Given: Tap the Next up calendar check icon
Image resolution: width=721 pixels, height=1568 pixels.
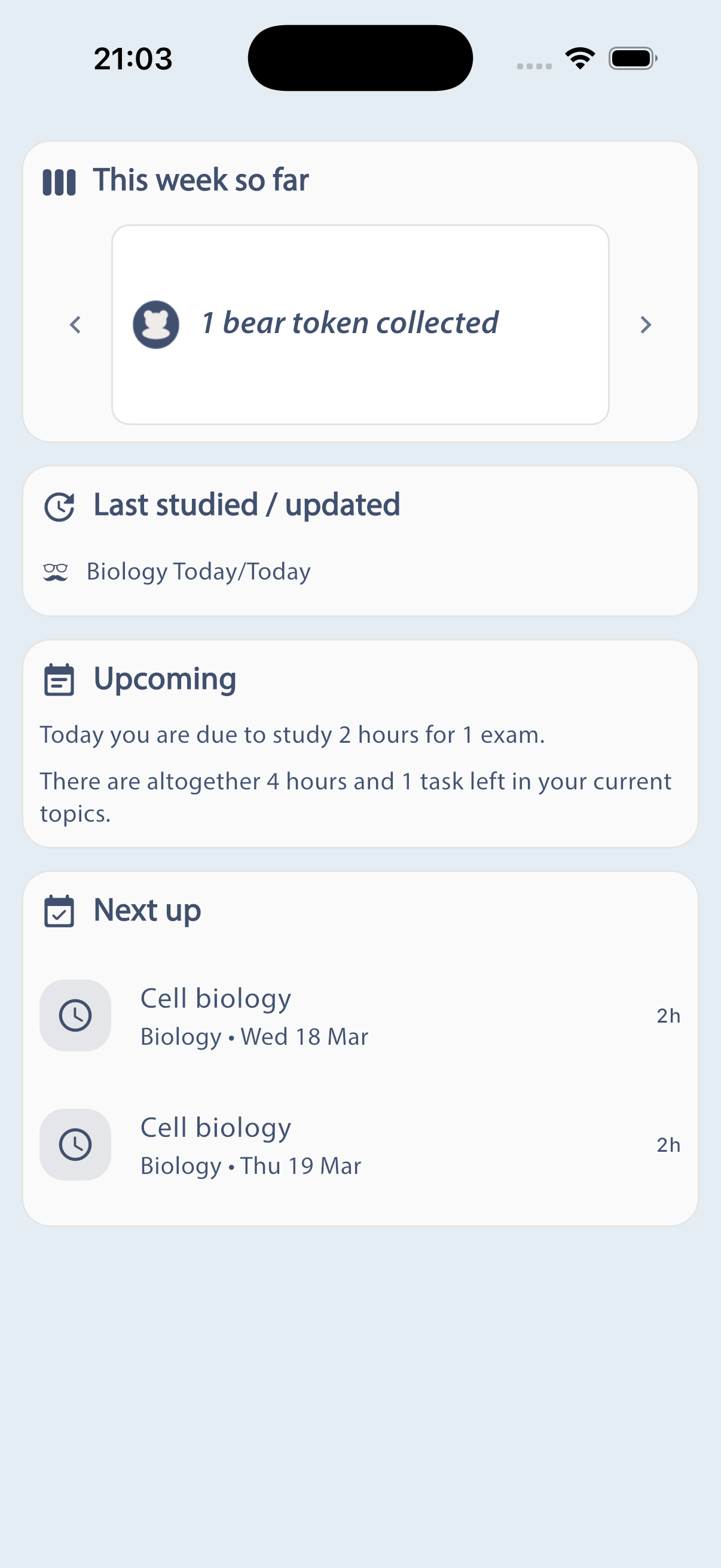Looking at the screenshot, I should [59, 911].
